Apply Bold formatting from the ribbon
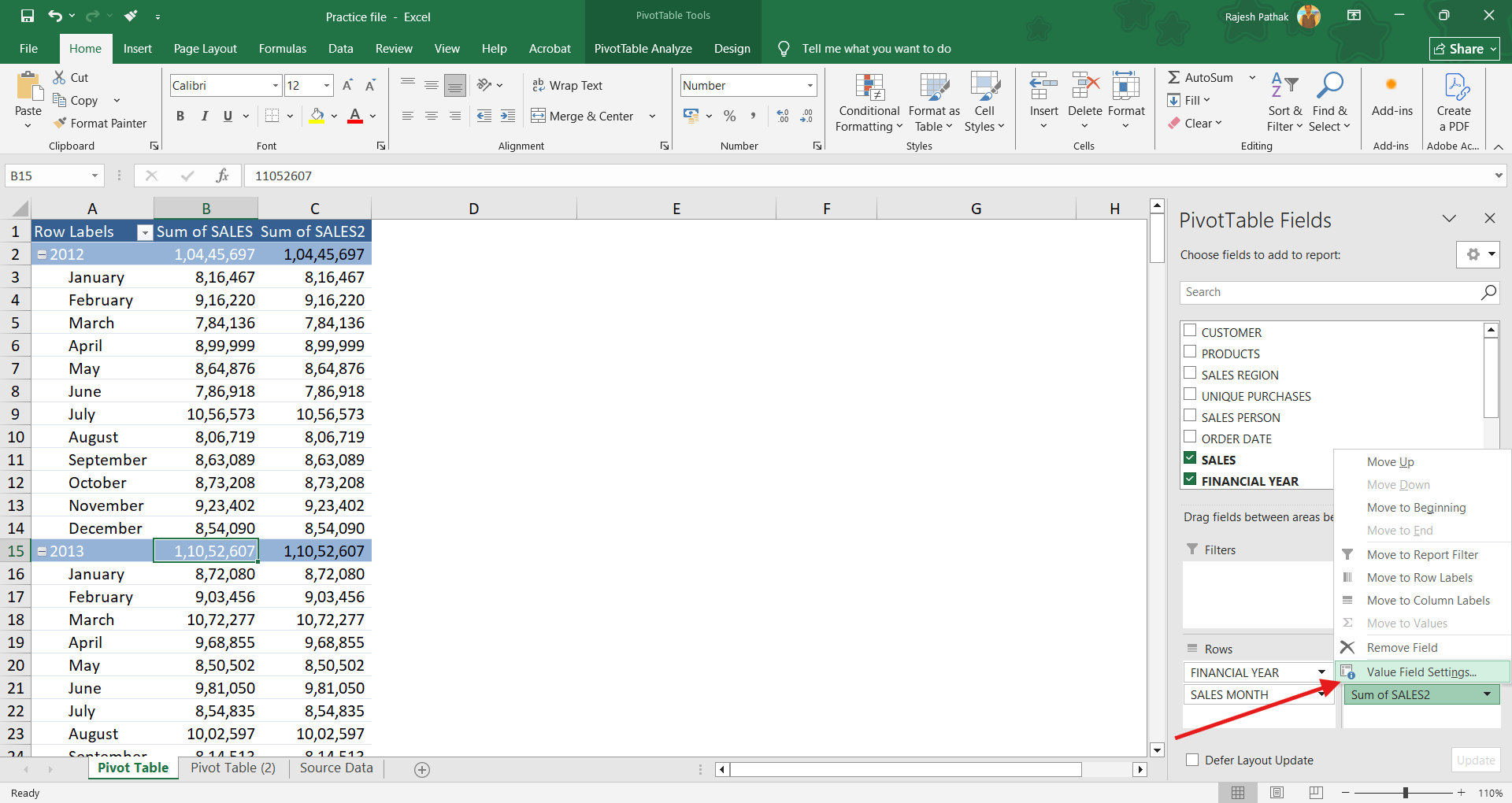The image size is (1512, 803). pyautogui.click(x=180, y=116)
